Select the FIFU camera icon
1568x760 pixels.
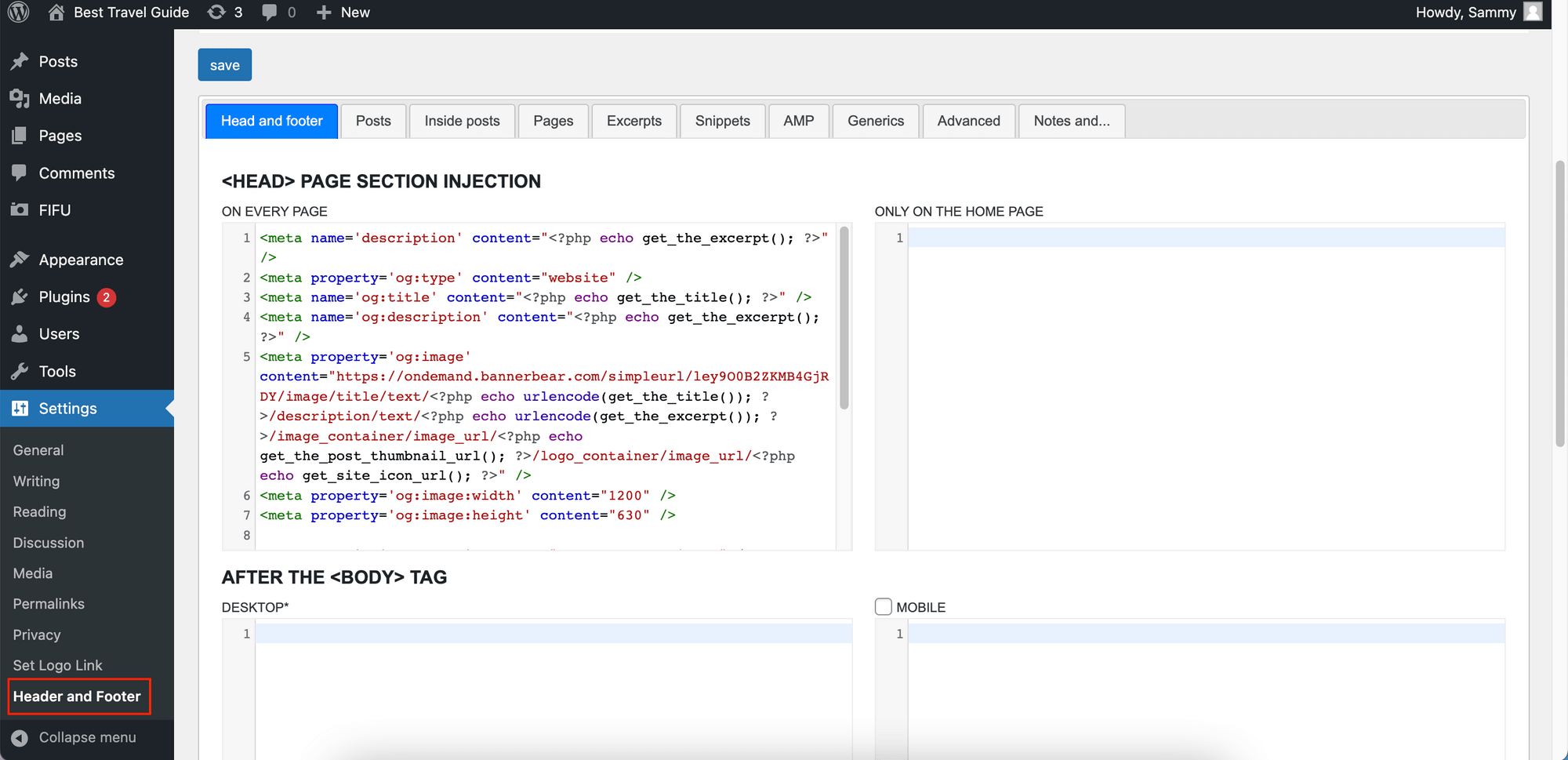(x=20, y=209)
